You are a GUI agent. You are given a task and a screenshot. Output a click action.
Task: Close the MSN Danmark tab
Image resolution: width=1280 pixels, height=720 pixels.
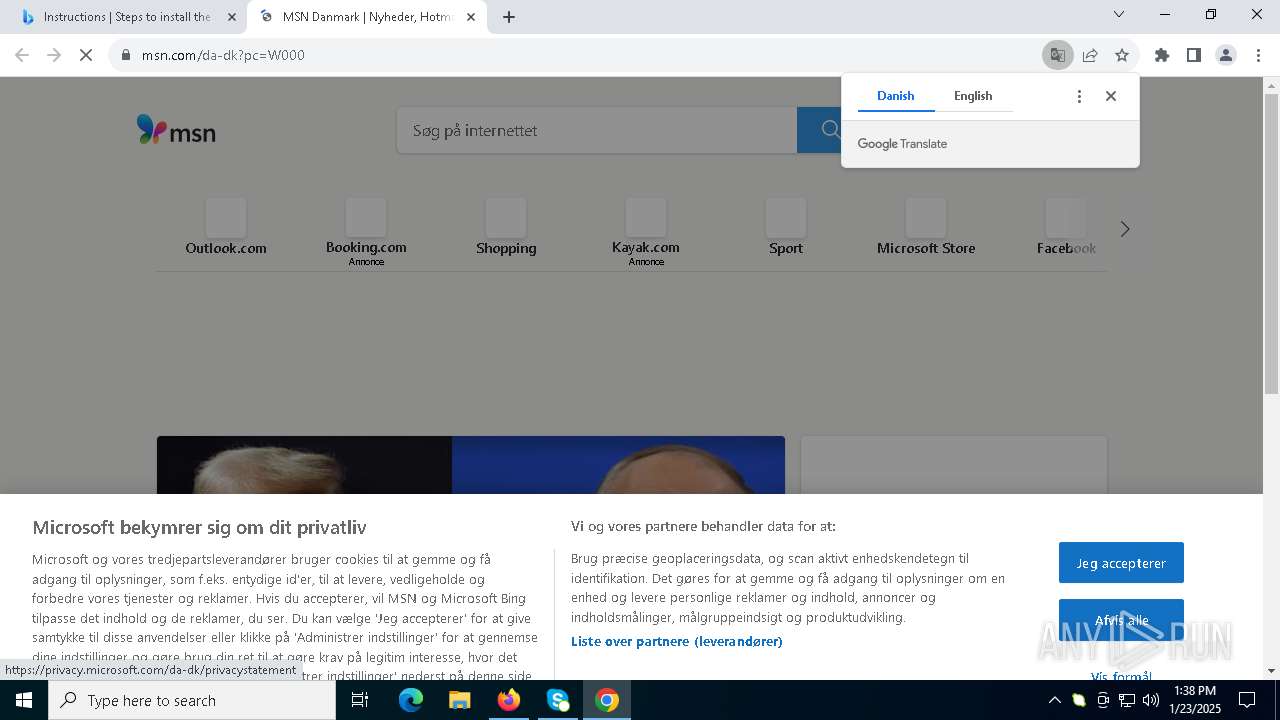coord(471,17)
